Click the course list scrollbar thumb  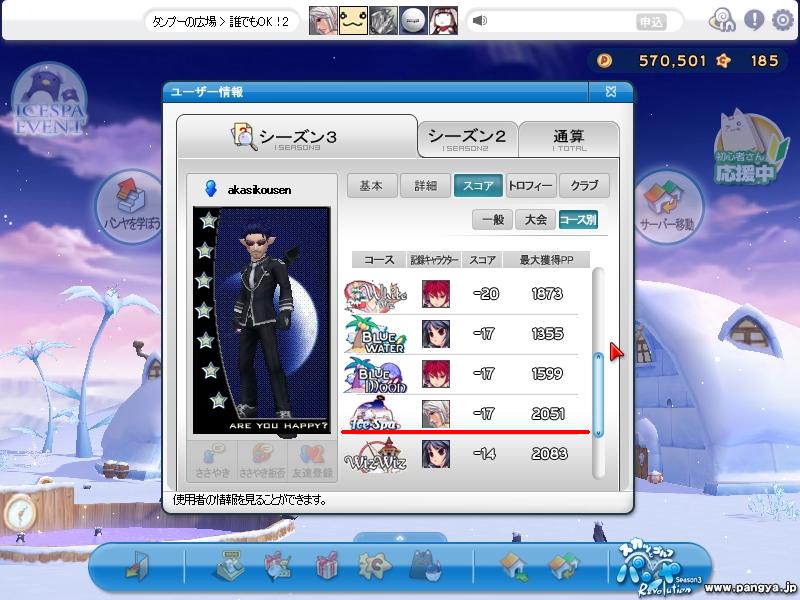[x=599, y=395]
